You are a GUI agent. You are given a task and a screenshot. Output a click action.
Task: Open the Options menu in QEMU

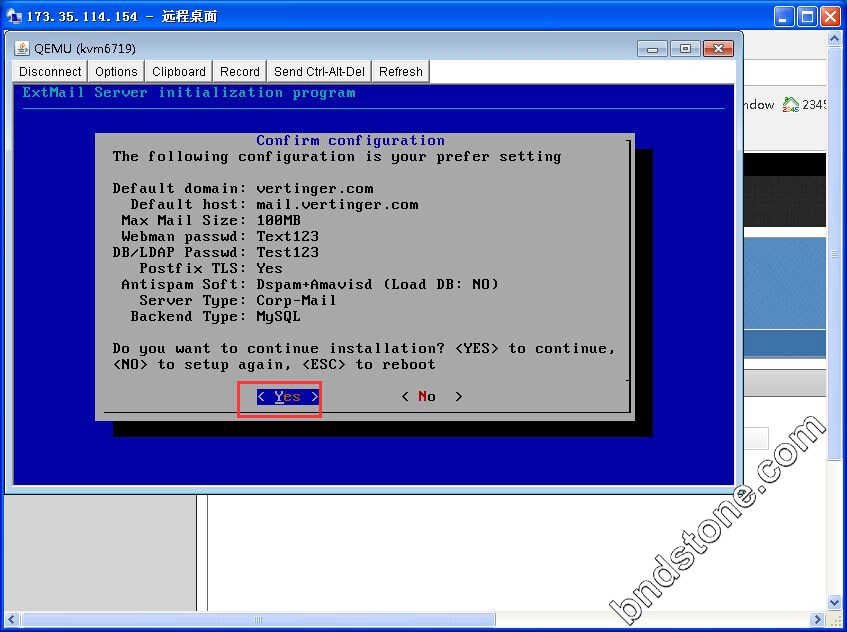point(116,71)
